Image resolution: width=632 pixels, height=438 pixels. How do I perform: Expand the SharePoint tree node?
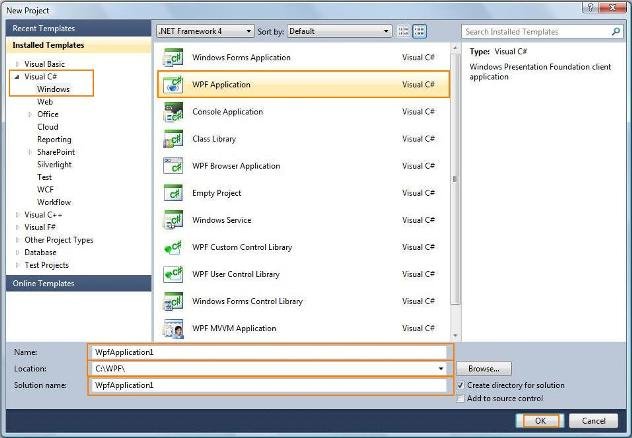30,152
